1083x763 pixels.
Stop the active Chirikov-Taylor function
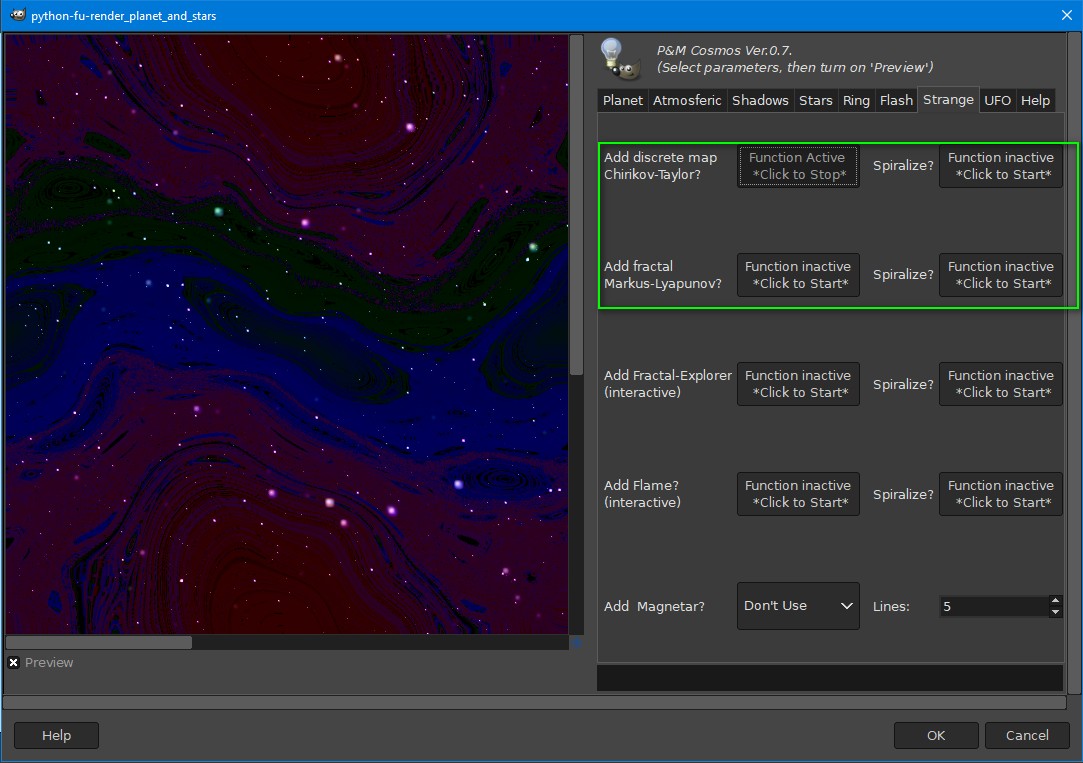(798, 166)
